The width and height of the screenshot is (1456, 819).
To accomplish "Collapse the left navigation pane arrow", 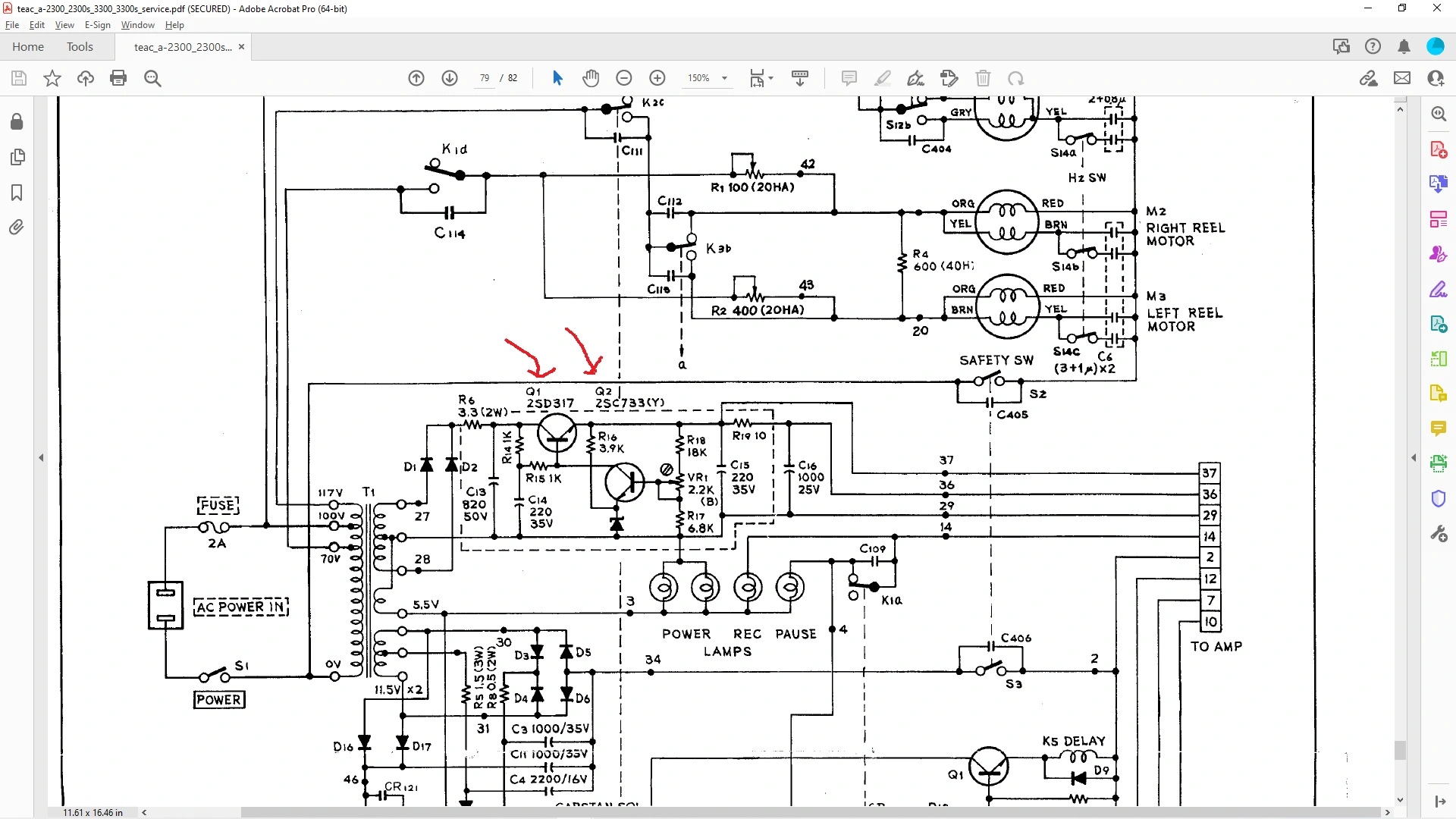I will (x=41, y=458).
